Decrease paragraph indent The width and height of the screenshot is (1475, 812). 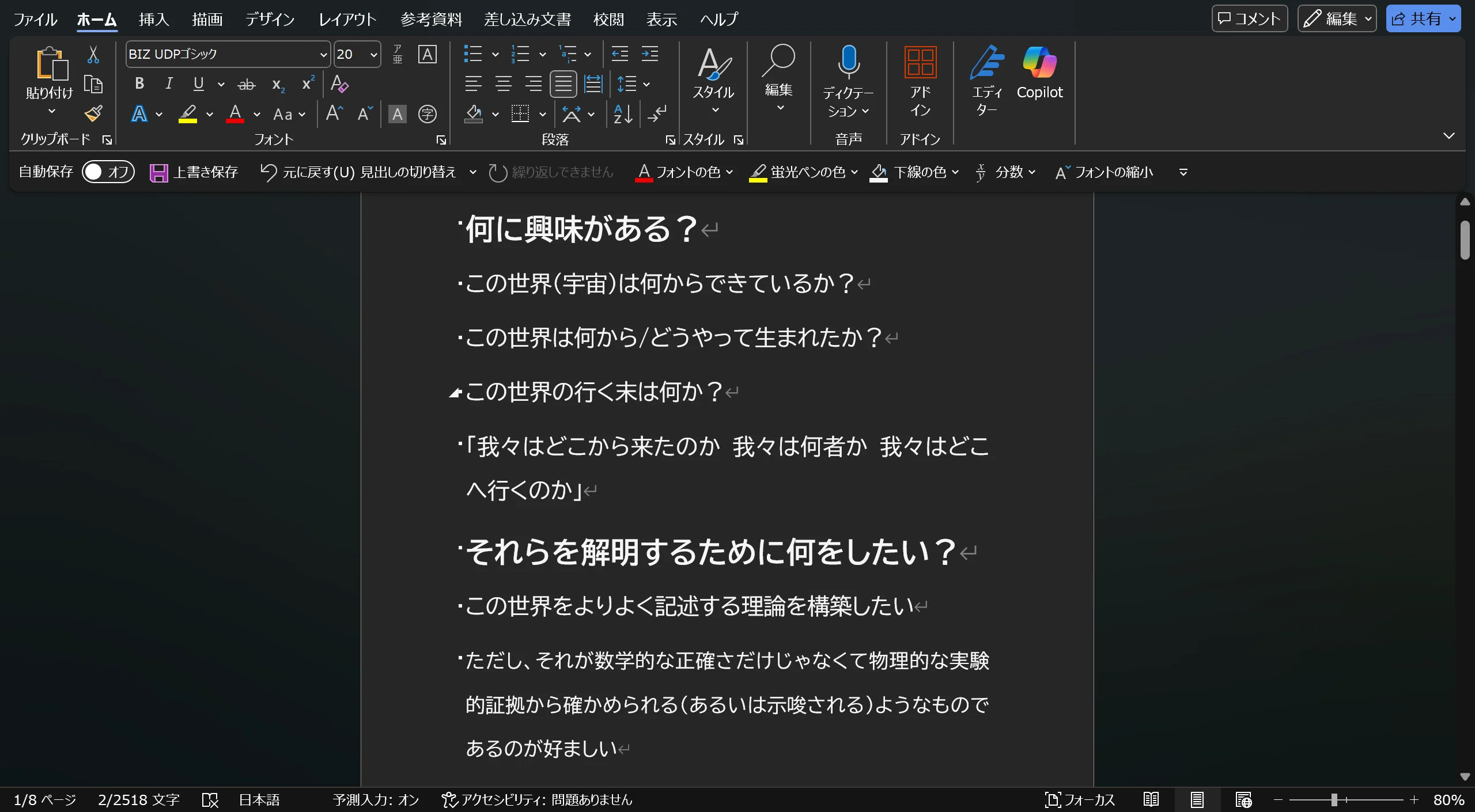620,54
